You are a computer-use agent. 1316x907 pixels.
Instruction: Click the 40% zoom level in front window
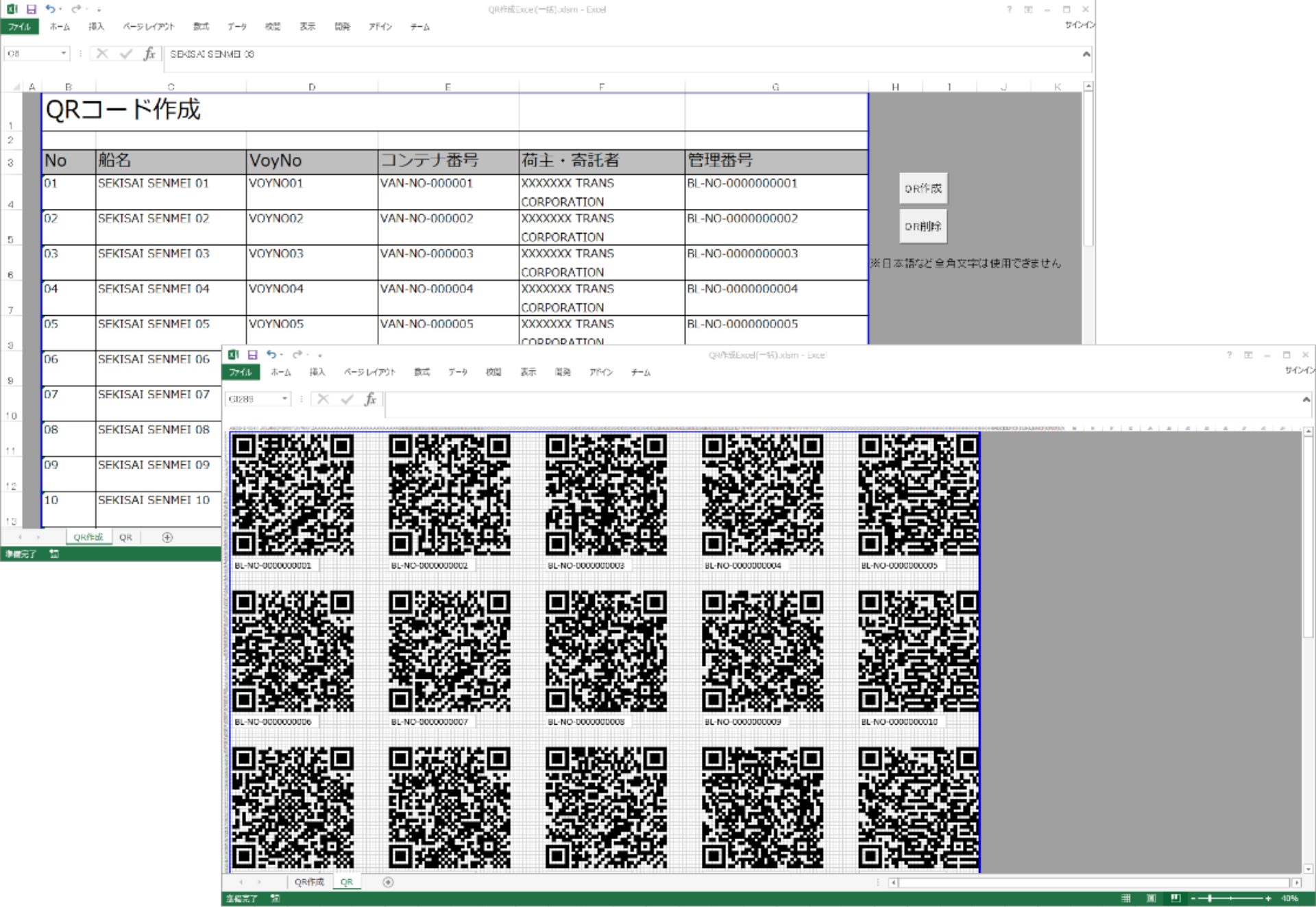1290,898
